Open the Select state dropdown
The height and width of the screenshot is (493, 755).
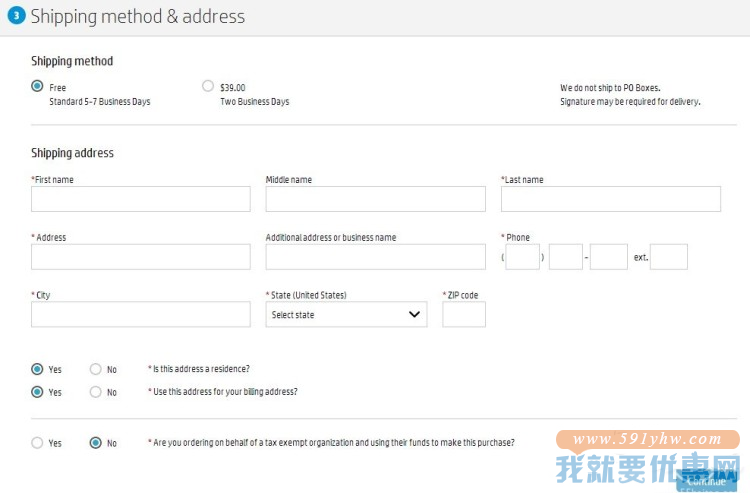(346, 314)
